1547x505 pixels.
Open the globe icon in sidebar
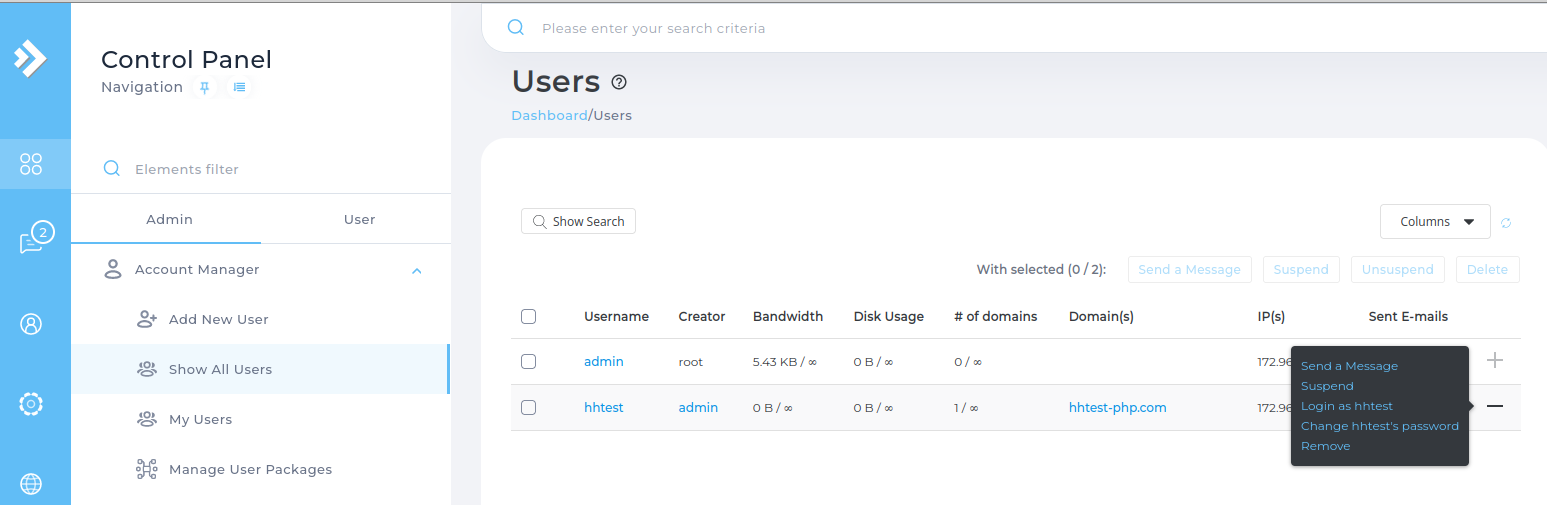coord(31,484)
